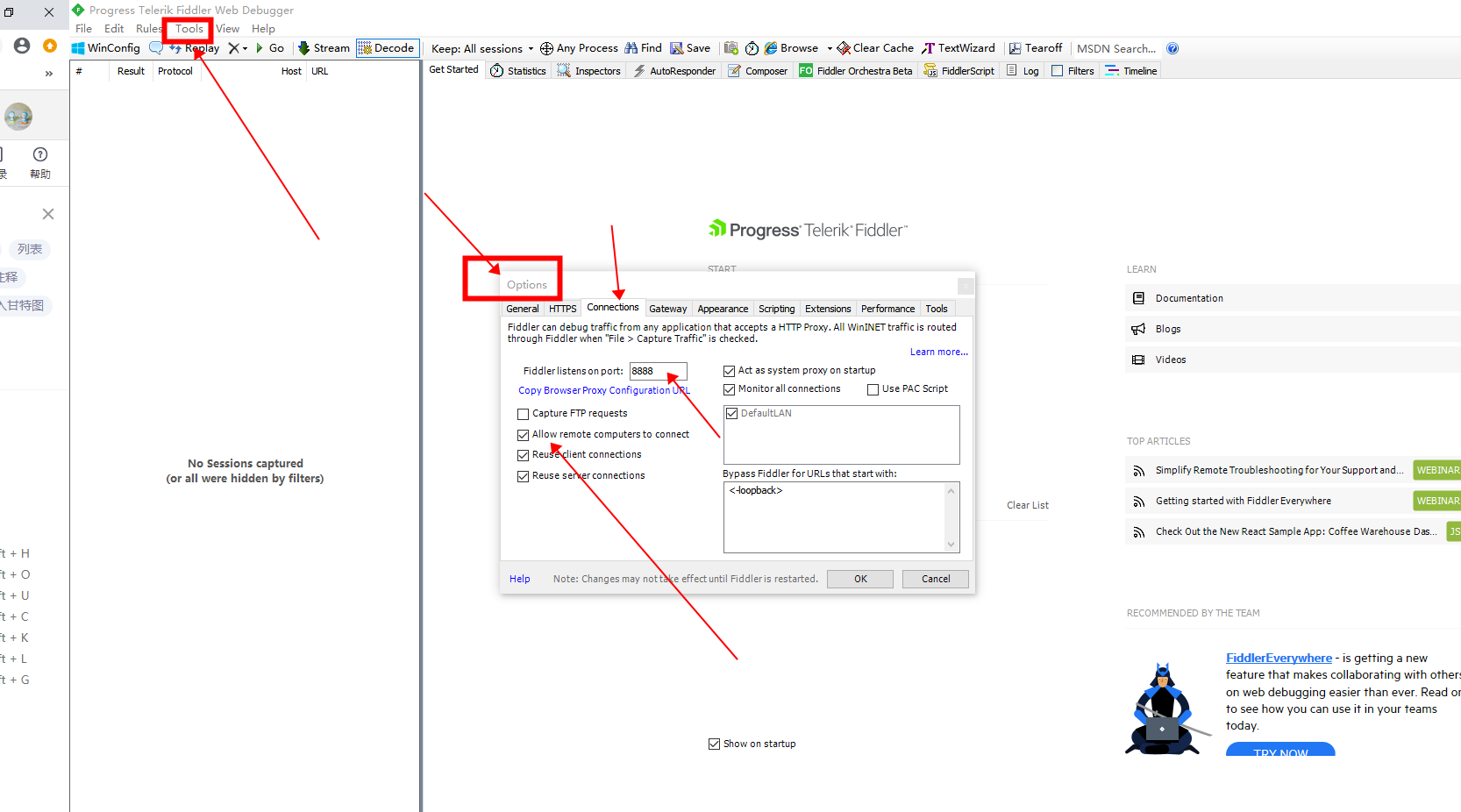
Task: Open the Timeline tab
Action: coord(1131,71)
